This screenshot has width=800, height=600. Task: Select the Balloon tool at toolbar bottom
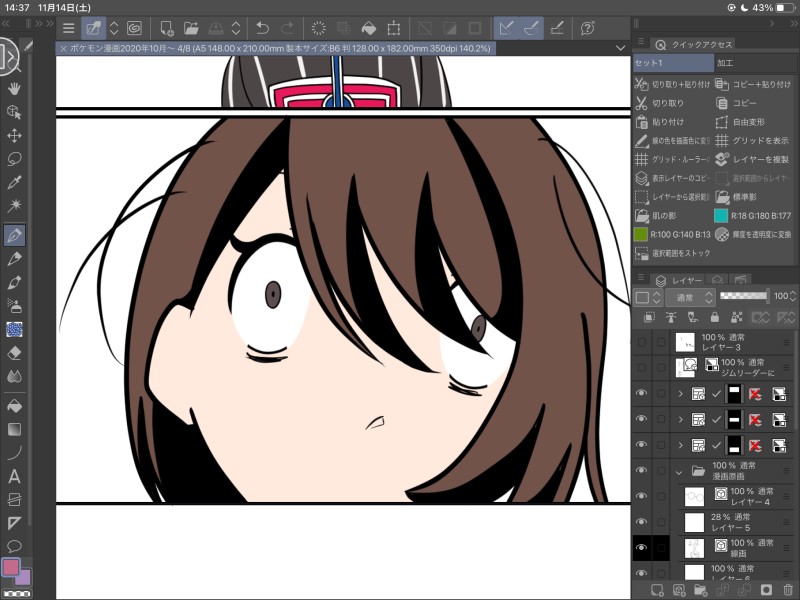click(14, 546)
